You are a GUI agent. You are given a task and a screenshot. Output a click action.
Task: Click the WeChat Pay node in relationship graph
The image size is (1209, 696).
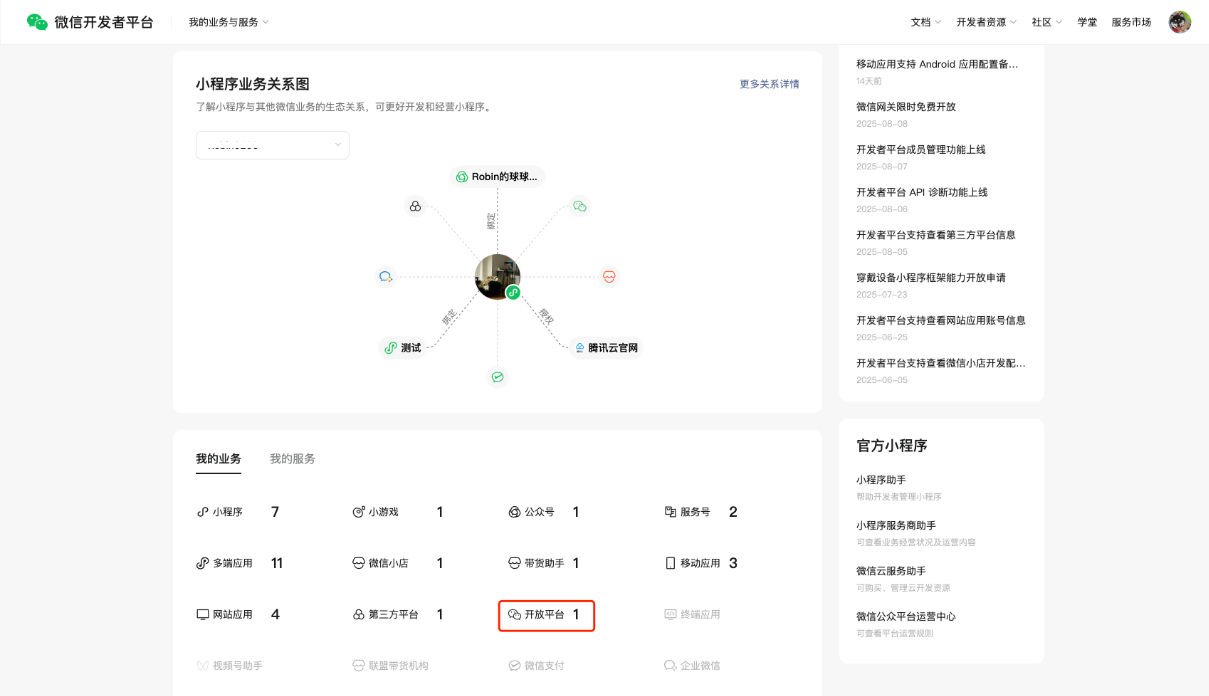[497, 377]
